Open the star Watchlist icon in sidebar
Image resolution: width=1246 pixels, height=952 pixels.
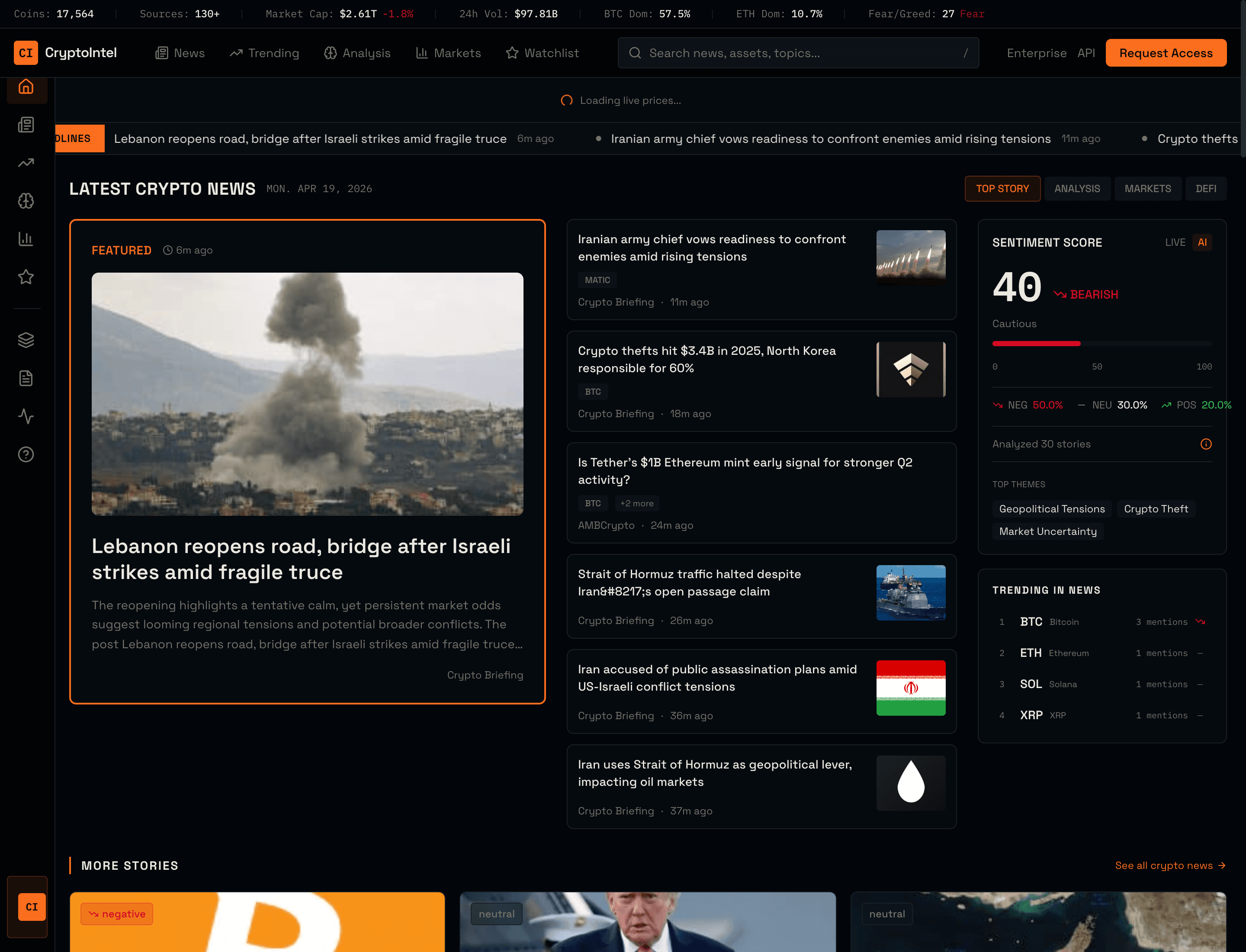26,277
